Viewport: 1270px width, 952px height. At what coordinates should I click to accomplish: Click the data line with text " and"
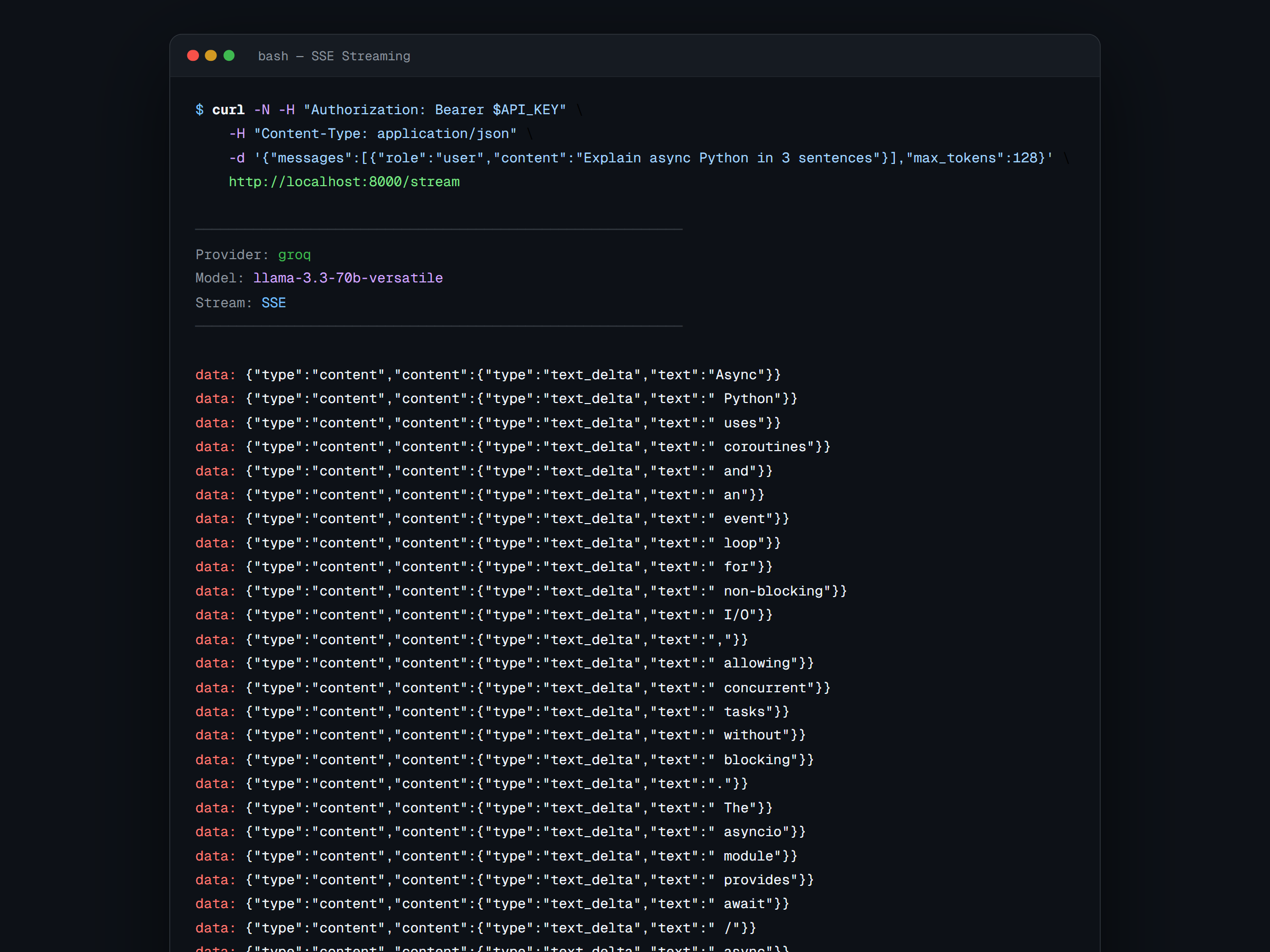[485, 471]
